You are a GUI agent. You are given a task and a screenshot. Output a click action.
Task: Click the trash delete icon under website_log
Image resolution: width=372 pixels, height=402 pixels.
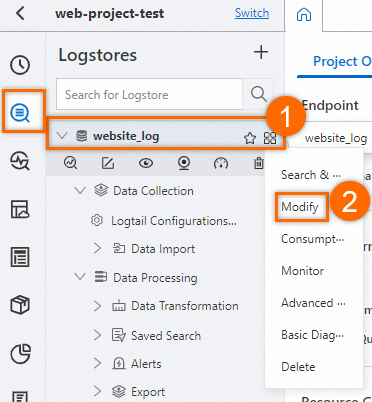coord(259,163)
